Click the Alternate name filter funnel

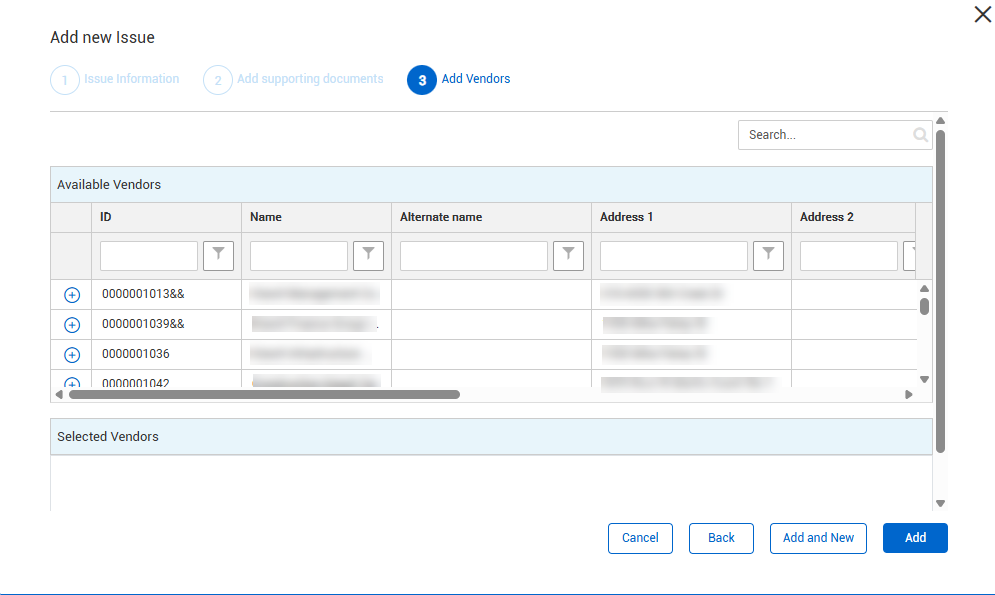[568, 256]
